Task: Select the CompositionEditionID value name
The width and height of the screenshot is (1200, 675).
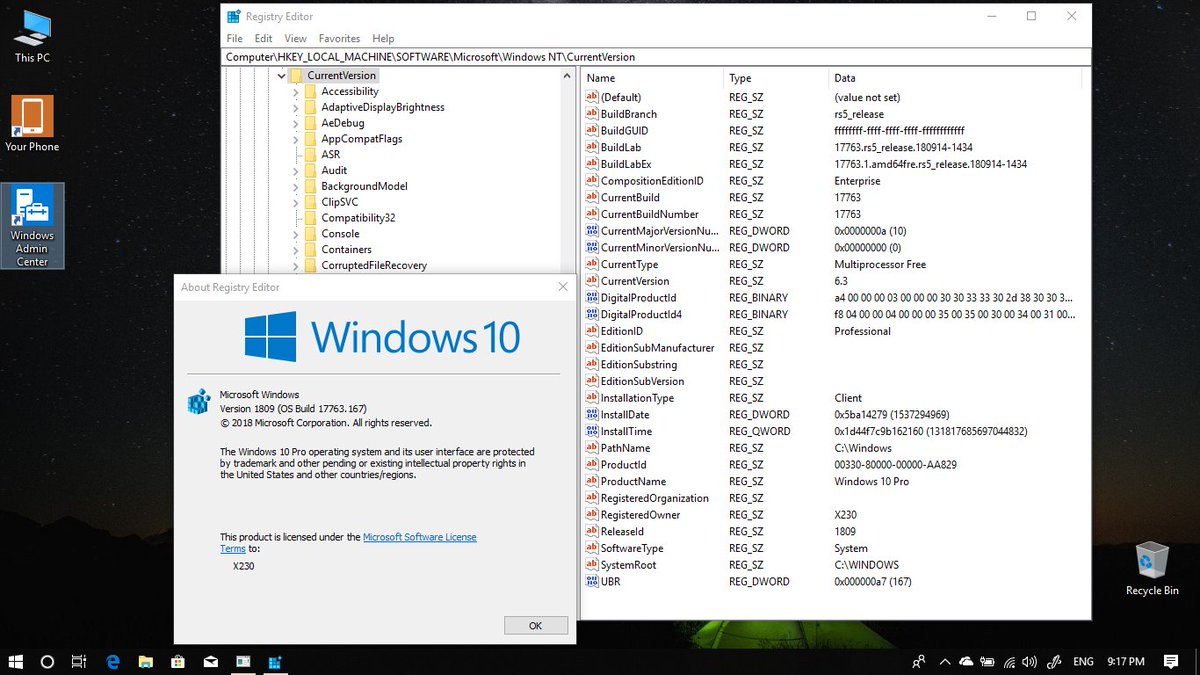Action: pyautogui.click(x=652, y=181)
